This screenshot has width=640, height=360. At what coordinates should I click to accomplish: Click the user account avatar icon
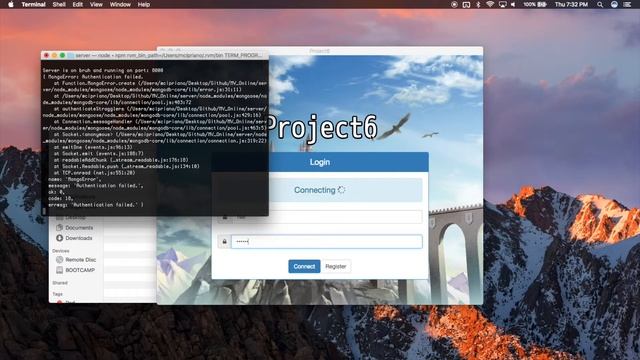point(614,4)
